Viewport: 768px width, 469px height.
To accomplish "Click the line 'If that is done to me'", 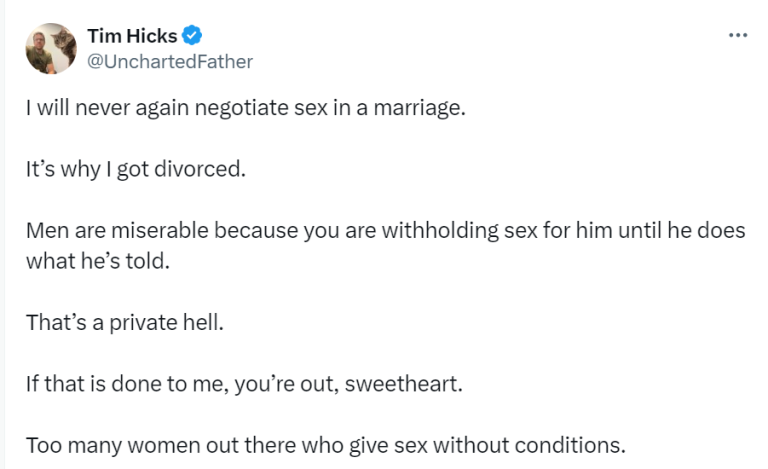I will [244, 383].
